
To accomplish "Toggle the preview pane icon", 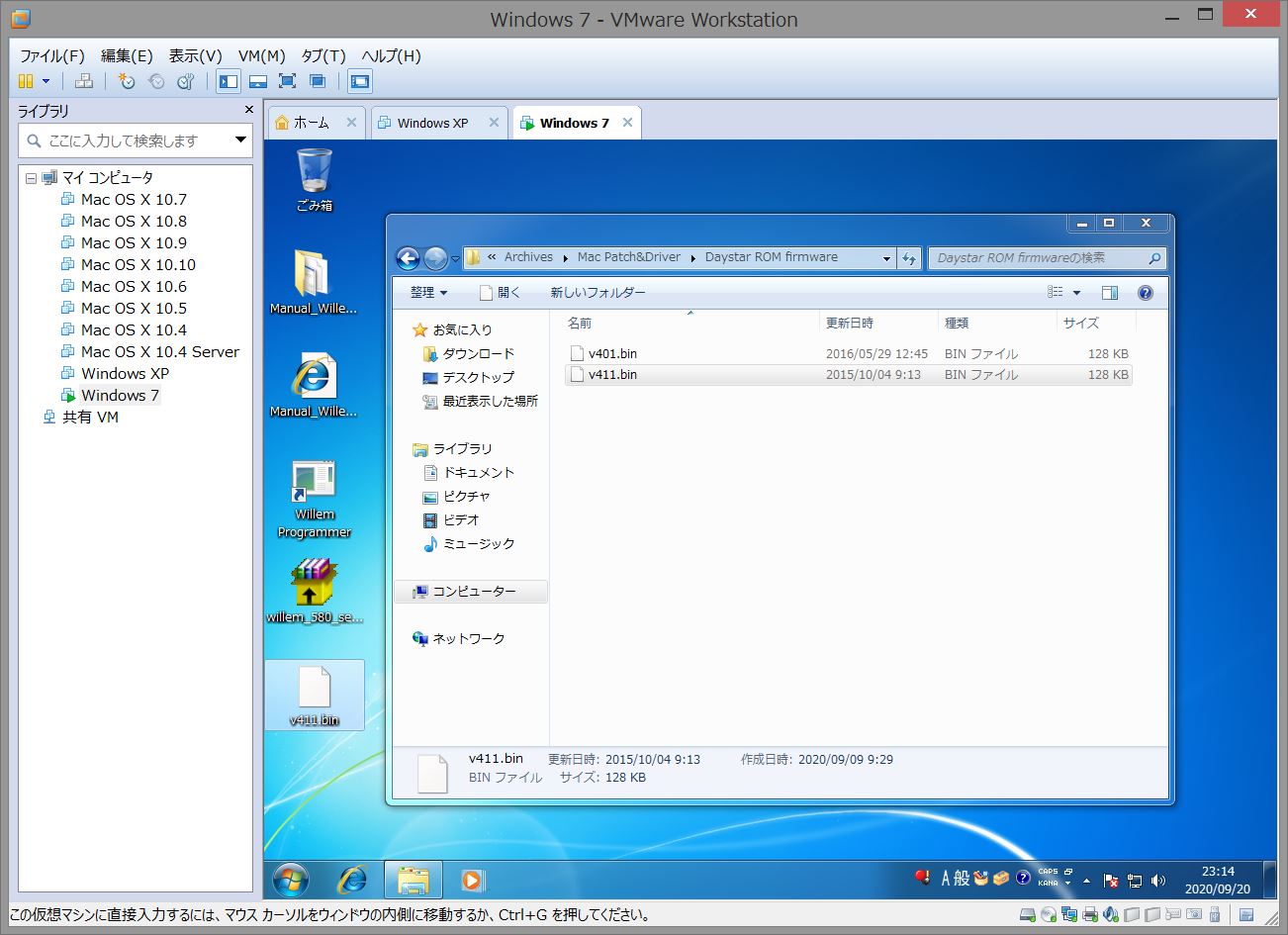I will coord(1110,293).
